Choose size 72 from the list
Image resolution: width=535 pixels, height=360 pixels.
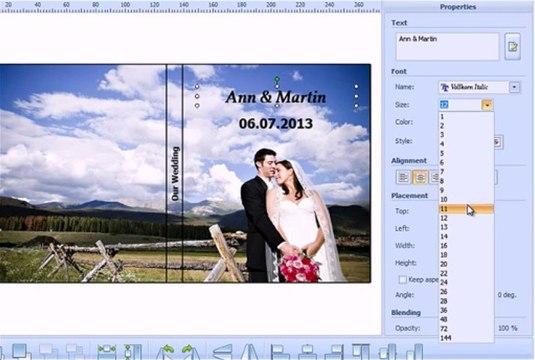tap(466, 329)
